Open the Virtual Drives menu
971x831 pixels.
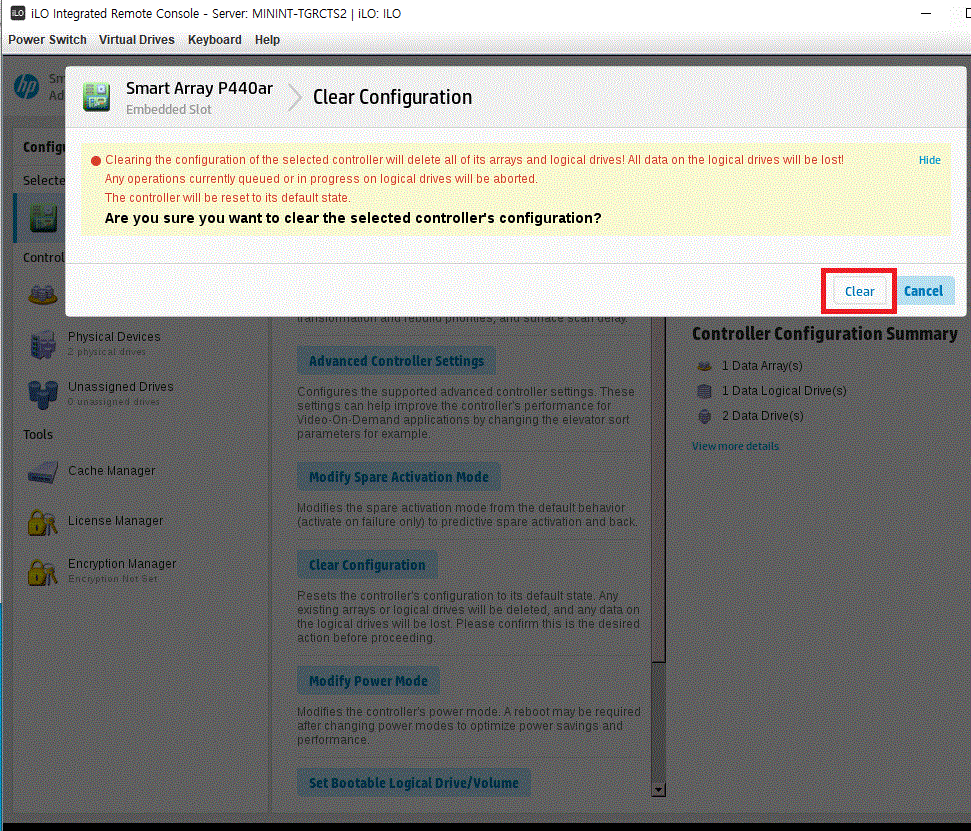(x=137, y=40)
